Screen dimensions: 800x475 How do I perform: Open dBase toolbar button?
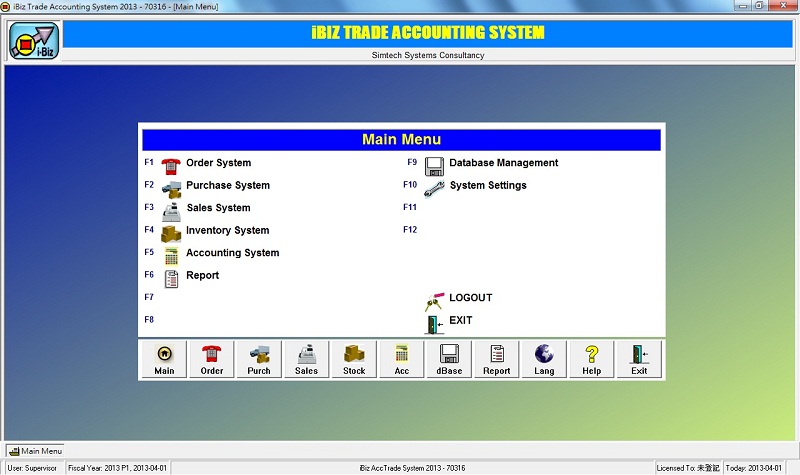[449, 359]
